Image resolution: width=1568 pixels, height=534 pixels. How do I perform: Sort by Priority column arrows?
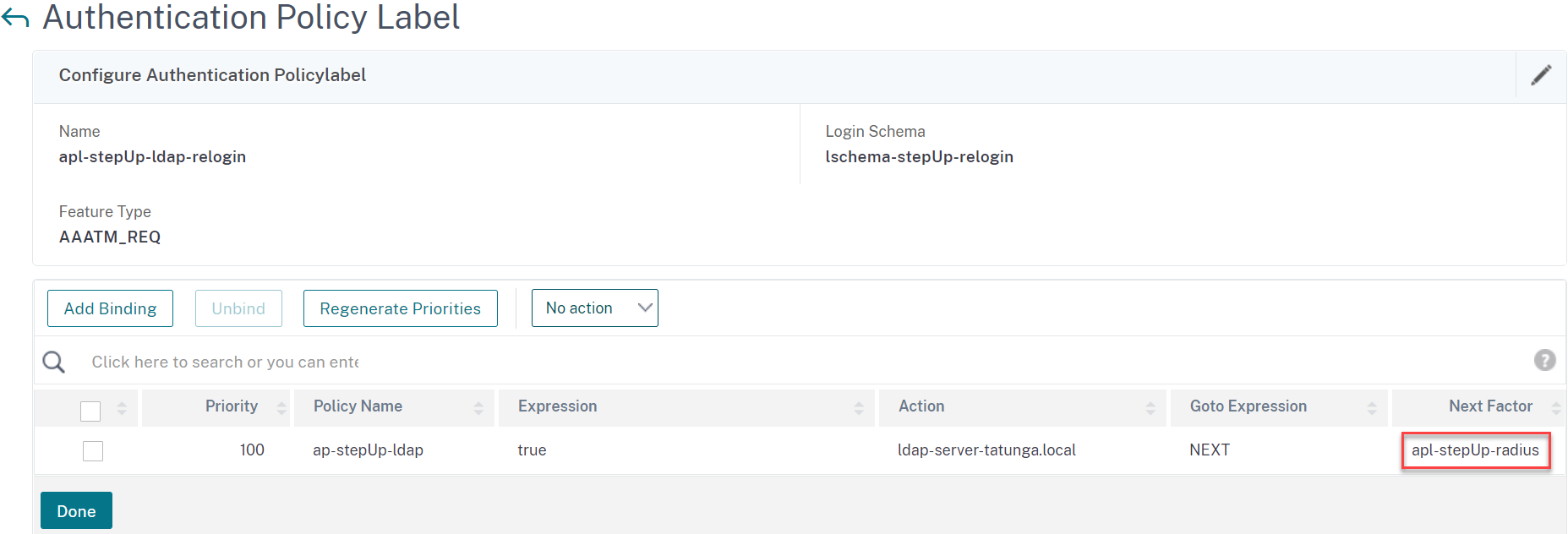(x=281, y=408)
